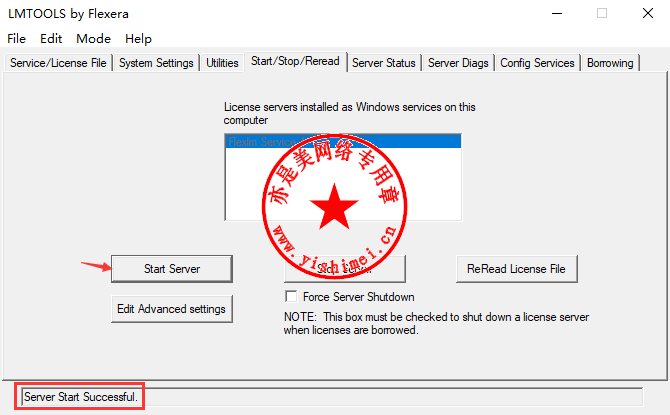
Task: Open the Utilities tab
Action: 222,63
